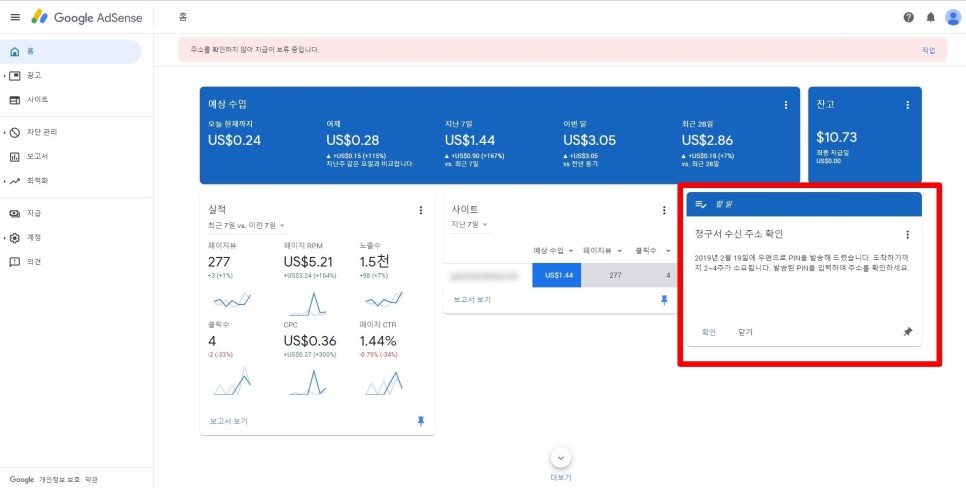The width and height of the screenshot is (966, 488).
Task: Toggle the pin on the 실적 card
Action: [421, 421]
